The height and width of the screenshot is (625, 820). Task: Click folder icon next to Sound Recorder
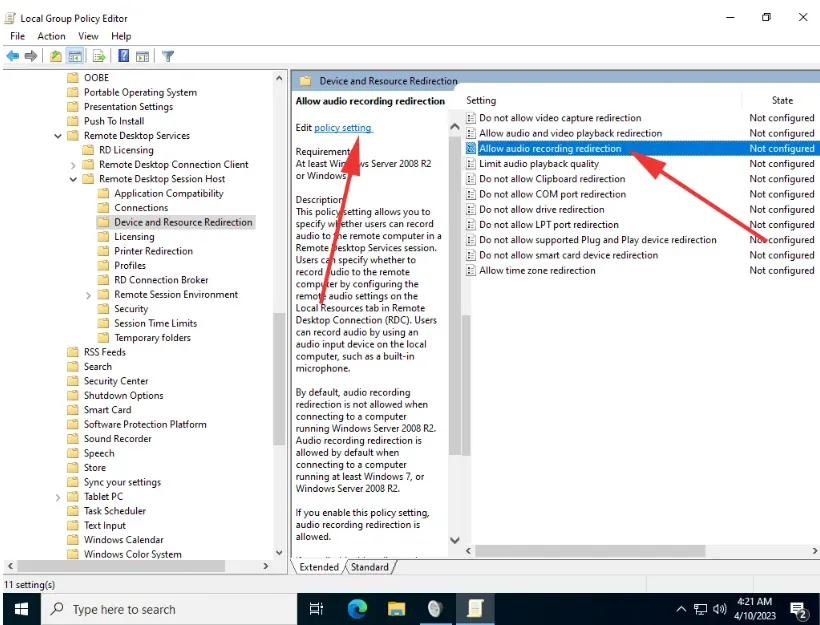point(73,439)
